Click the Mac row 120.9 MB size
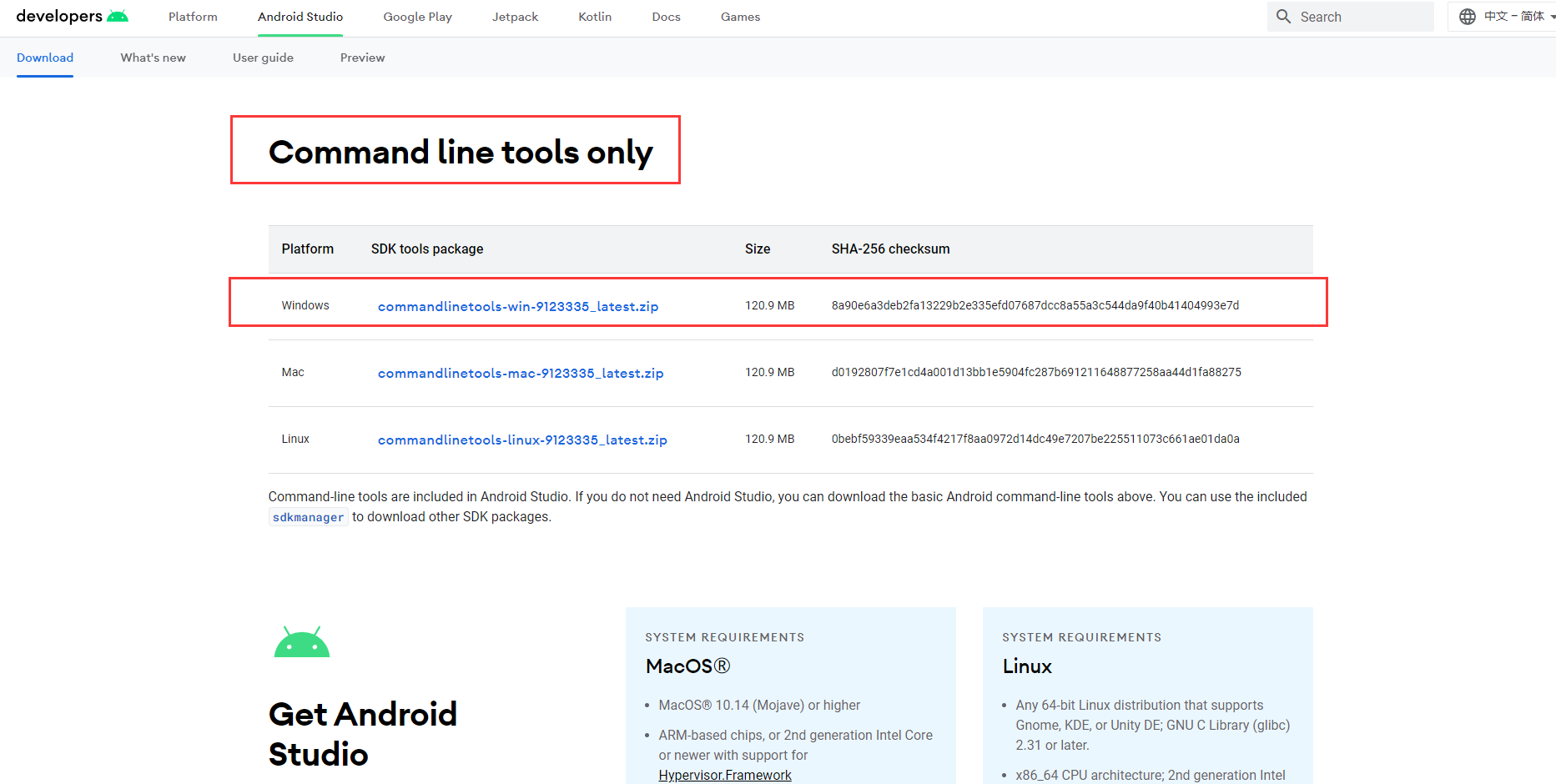This screenshot has height=784, width=1556. tap(769, 372)
